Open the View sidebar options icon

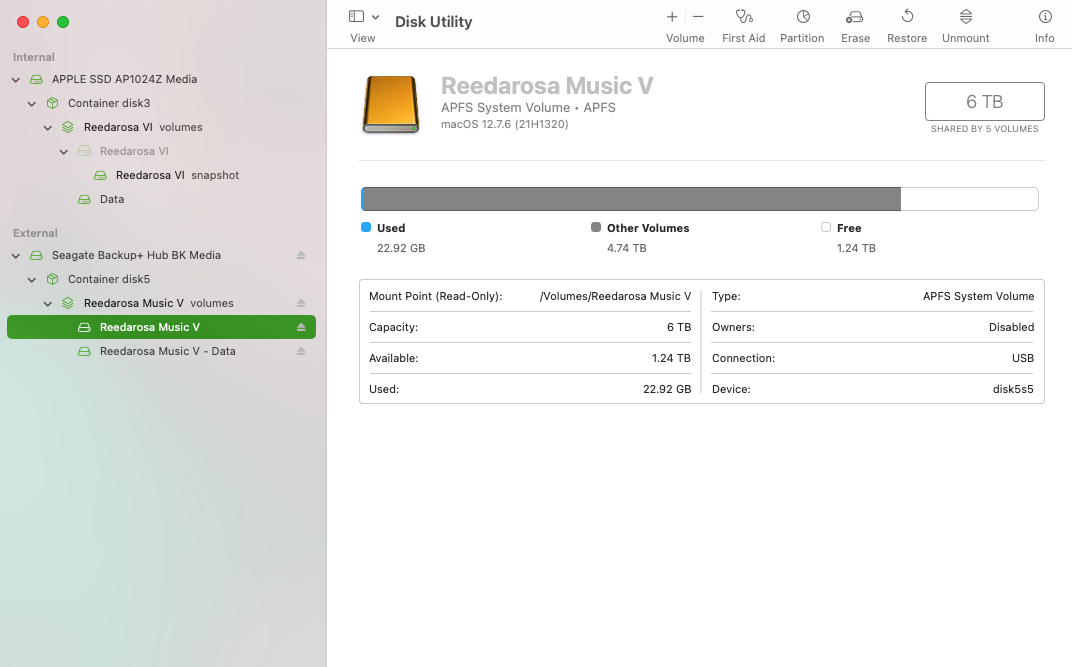(x=356, y=16)
